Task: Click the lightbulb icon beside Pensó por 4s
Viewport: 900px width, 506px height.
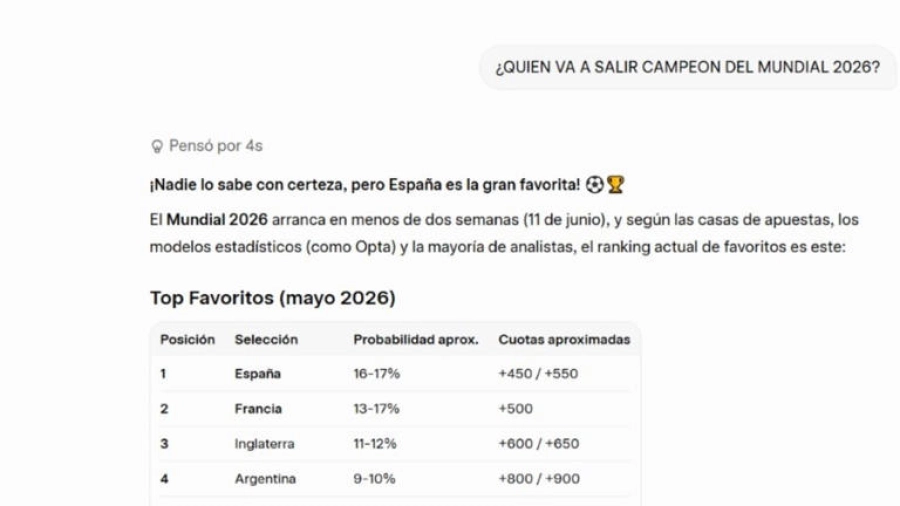Action: pyautogui.click(x=157, y=146)
